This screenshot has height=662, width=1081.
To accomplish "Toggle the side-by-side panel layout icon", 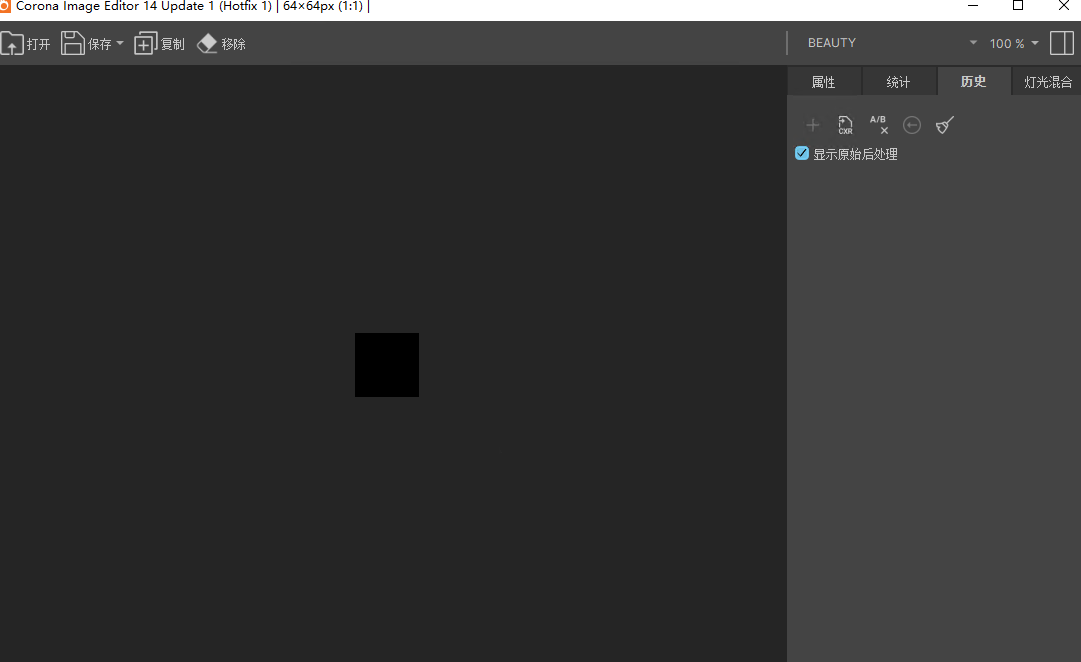I will [1062, 43].
